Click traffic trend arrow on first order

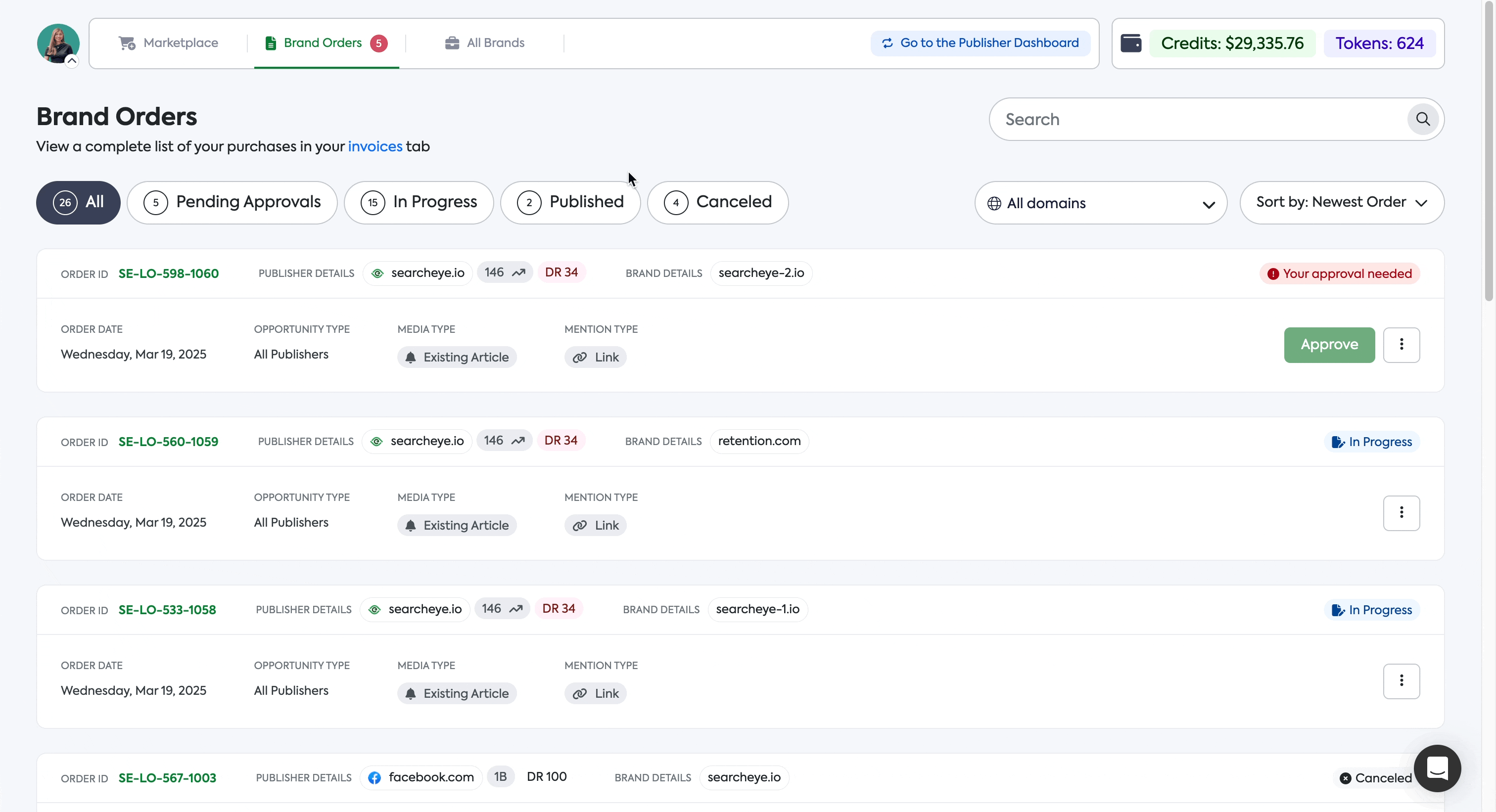tap(518, 273)
